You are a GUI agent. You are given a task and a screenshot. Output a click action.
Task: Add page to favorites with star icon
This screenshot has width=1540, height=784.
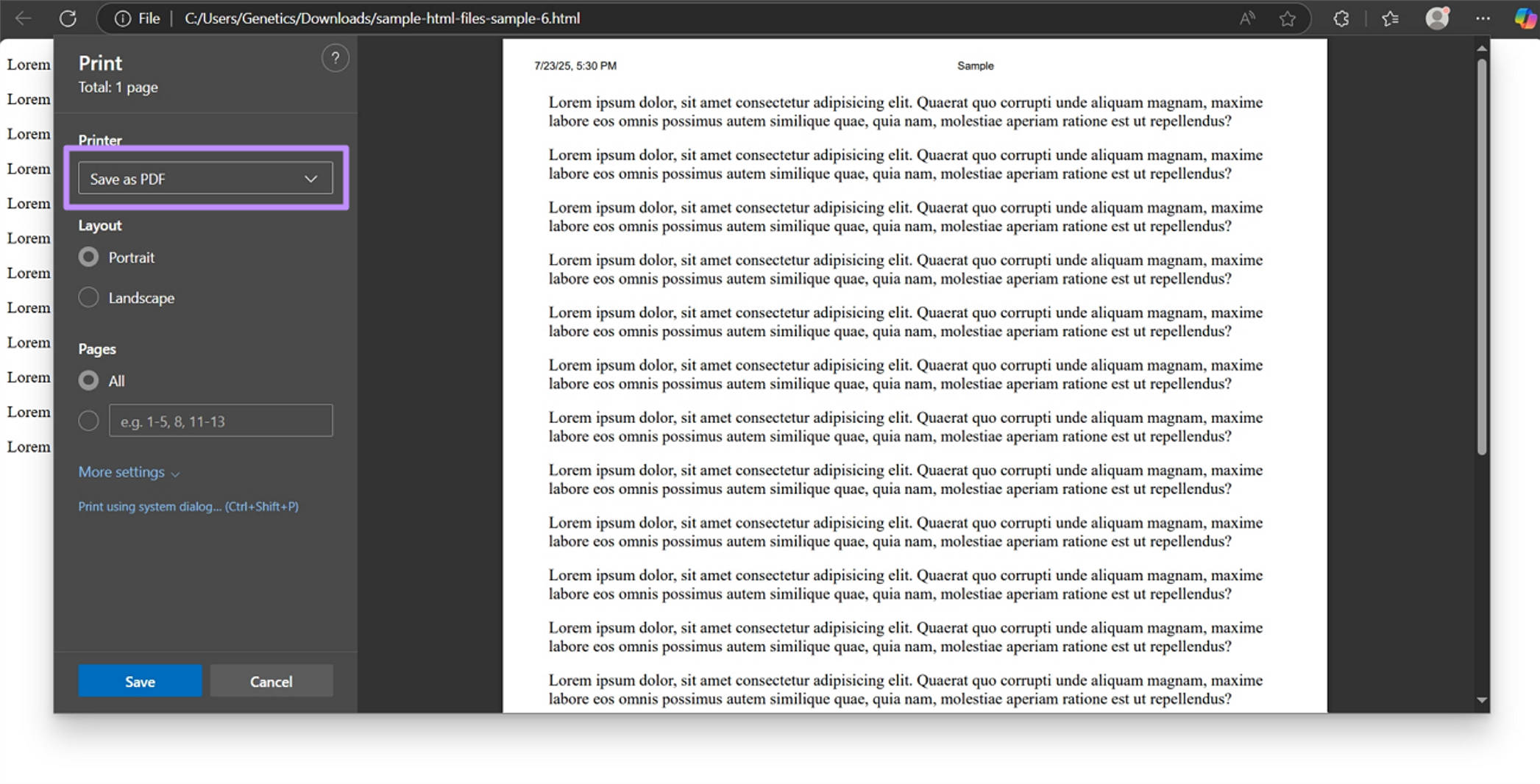pos(1287,18)
